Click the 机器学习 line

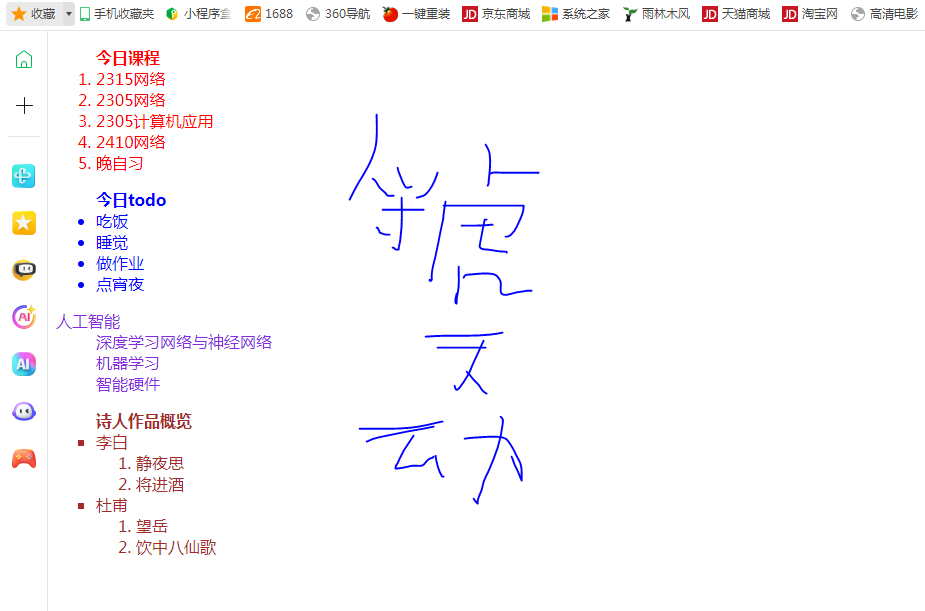point(128,363)
